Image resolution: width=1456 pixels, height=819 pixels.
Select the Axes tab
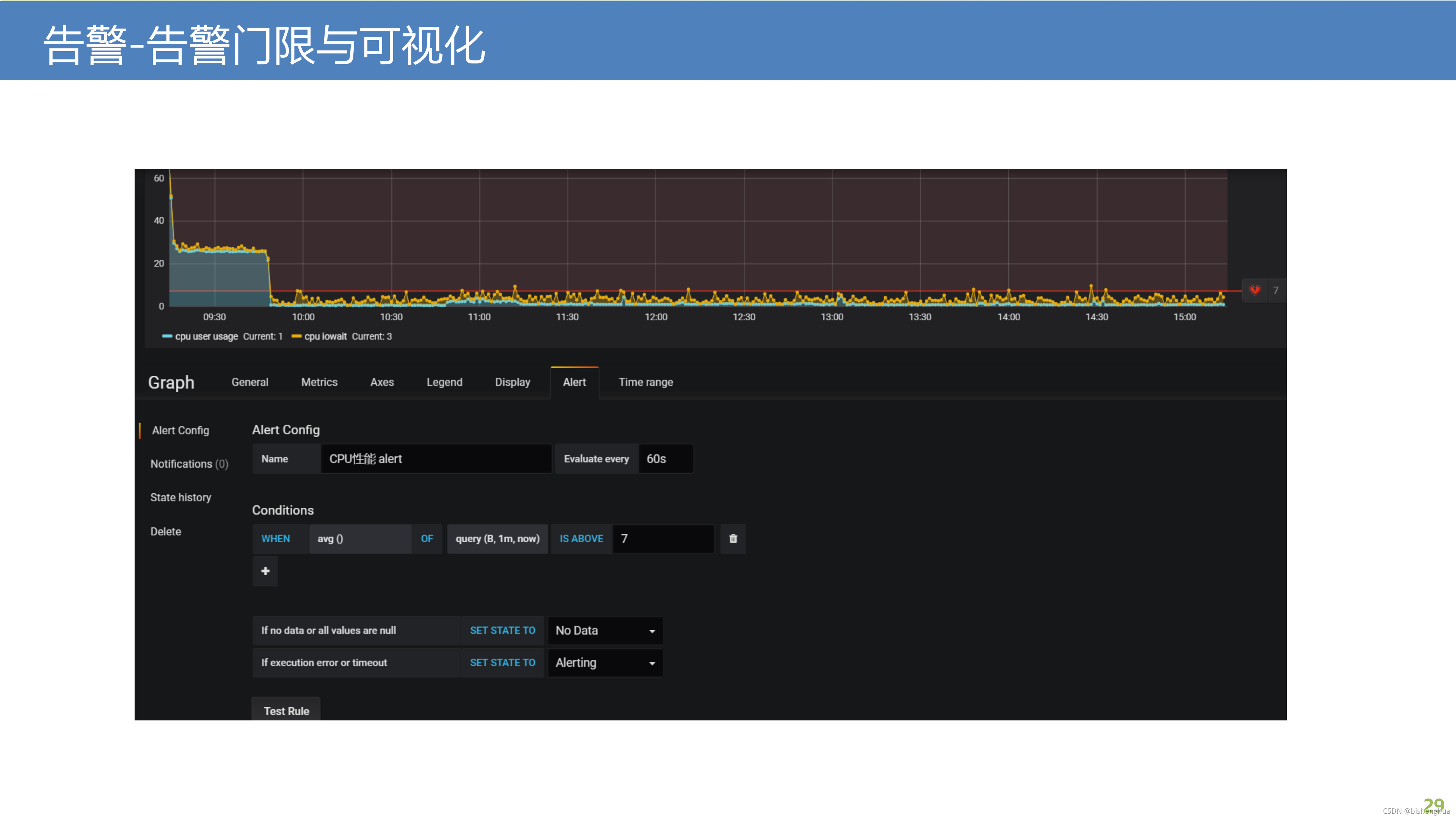tap(381, 382)
